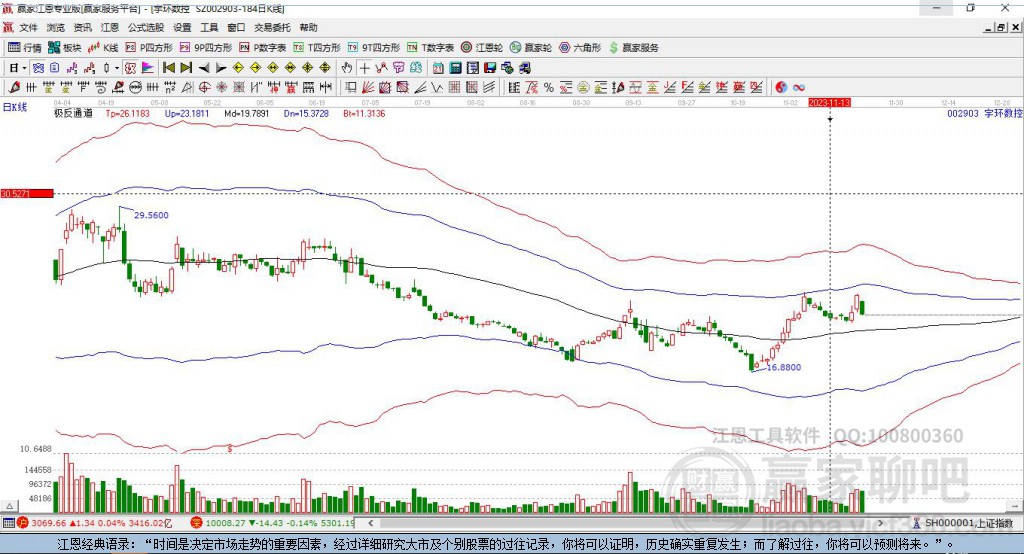Toggle the 极 channel indicator icon
Viewport: 1024px width, 554px height.
coord(131,68)
